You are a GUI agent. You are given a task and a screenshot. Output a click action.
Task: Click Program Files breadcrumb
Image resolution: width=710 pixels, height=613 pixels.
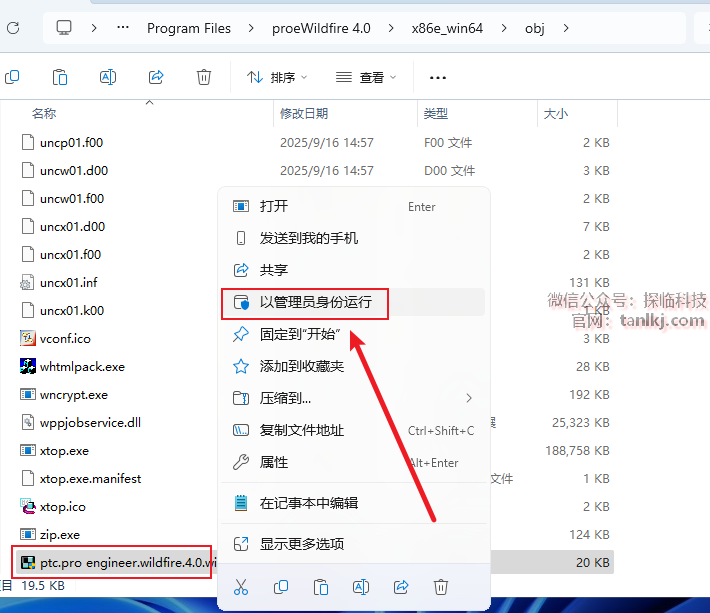point(189,28)
